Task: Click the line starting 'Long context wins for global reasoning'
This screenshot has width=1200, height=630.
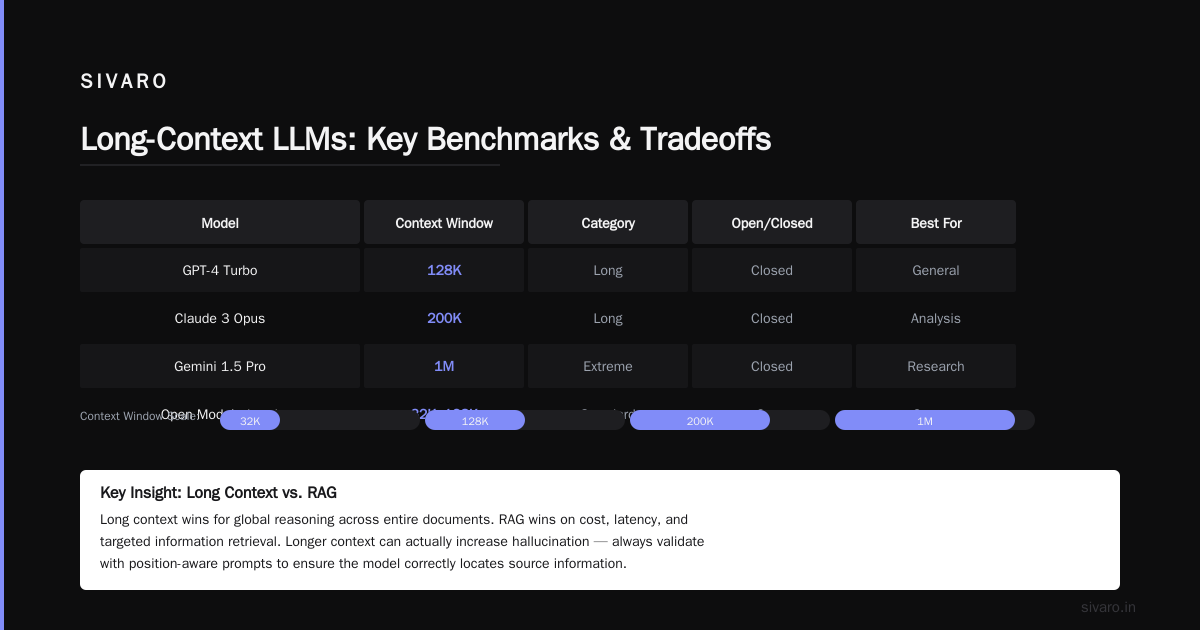Action: 394,520
